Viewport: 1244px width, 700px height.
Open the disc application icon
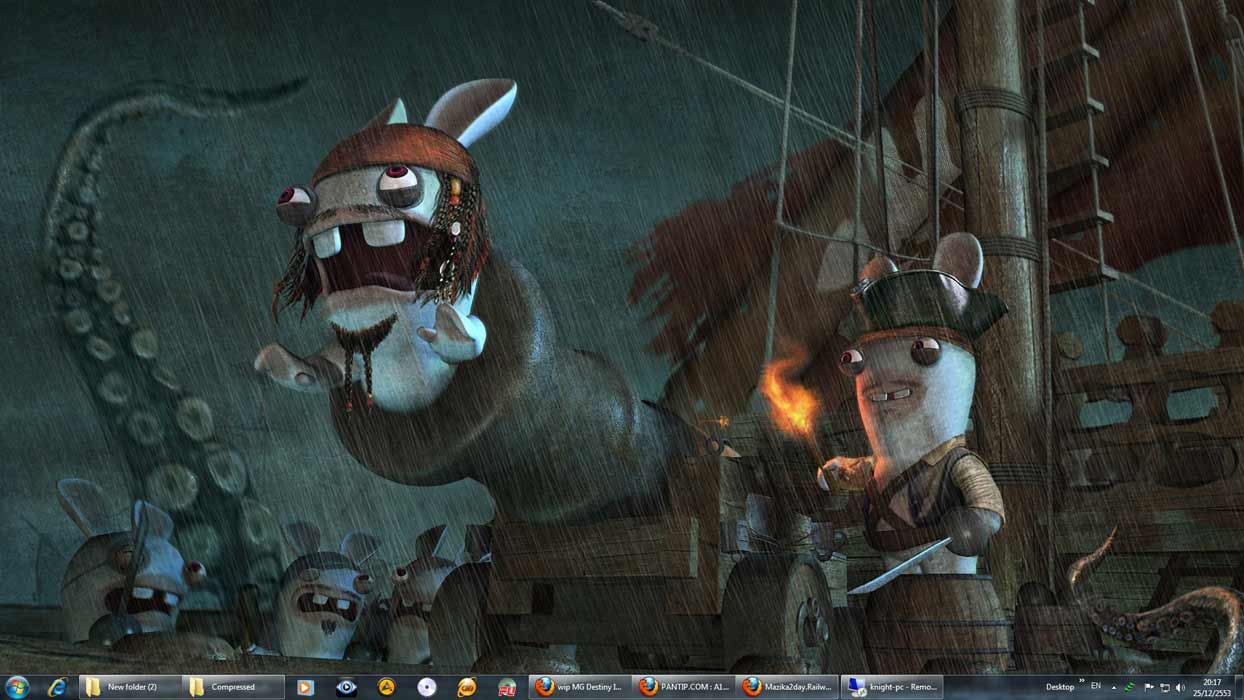click(x=427, y=687)
